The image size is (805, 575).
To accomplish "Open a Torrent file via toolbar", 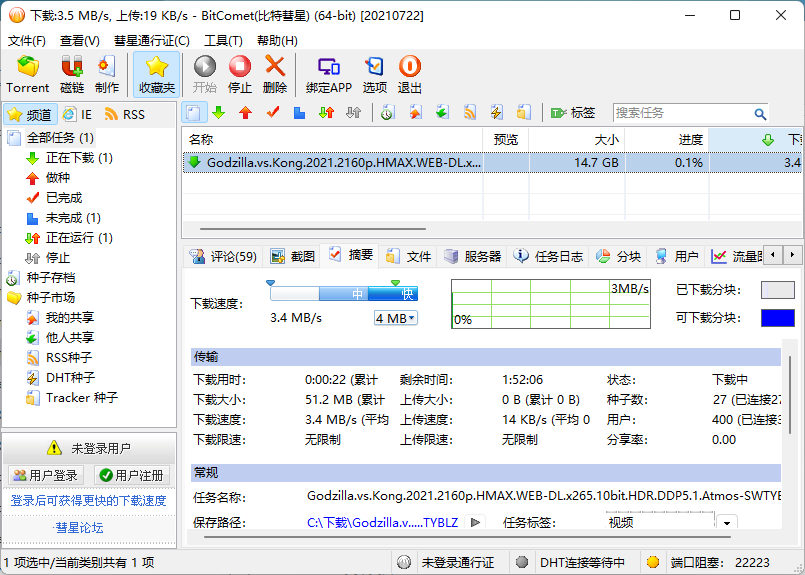I will pyautogui.click(x=28, y=74).
